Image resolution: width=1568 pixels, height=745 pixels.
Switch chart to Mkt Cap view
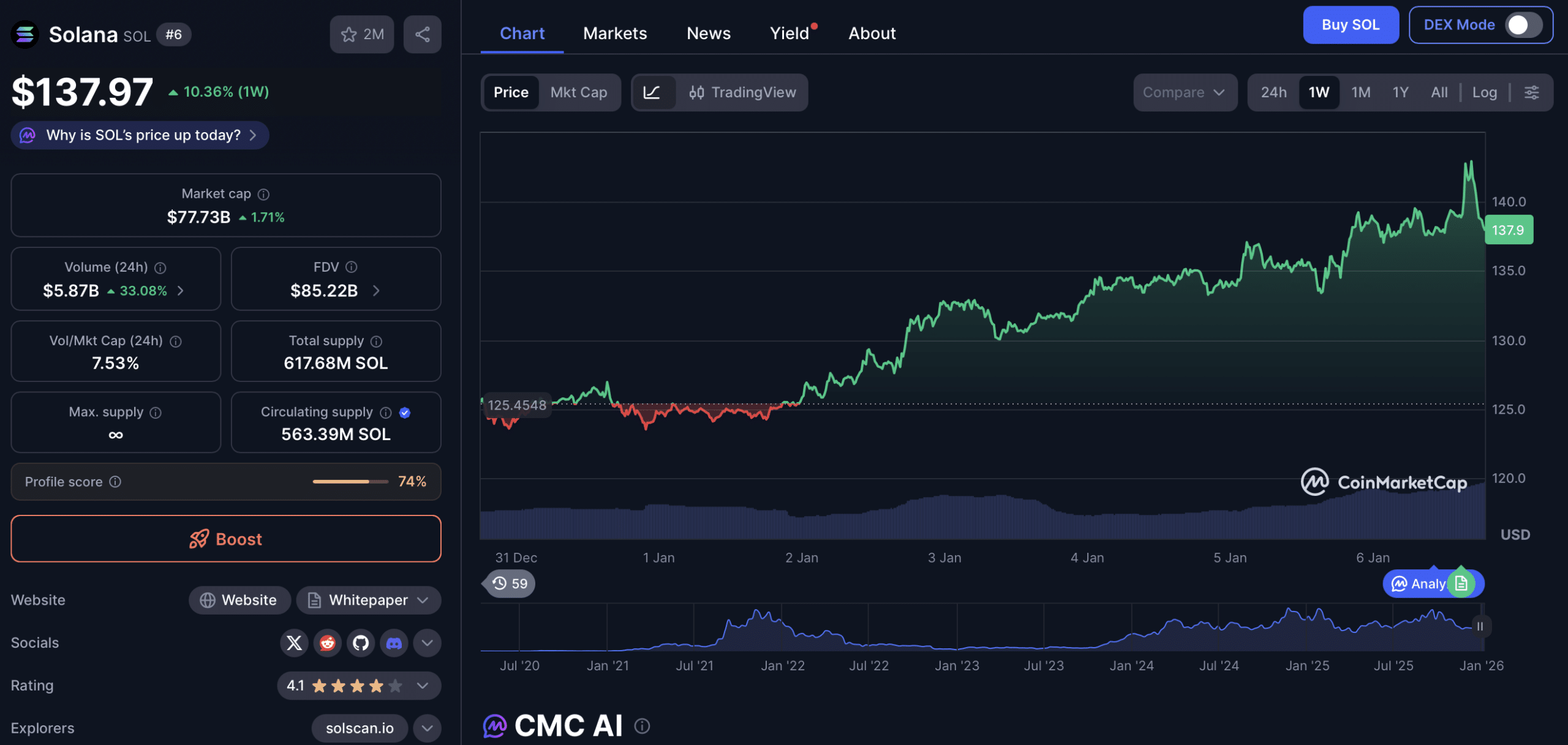pos(578,92)
